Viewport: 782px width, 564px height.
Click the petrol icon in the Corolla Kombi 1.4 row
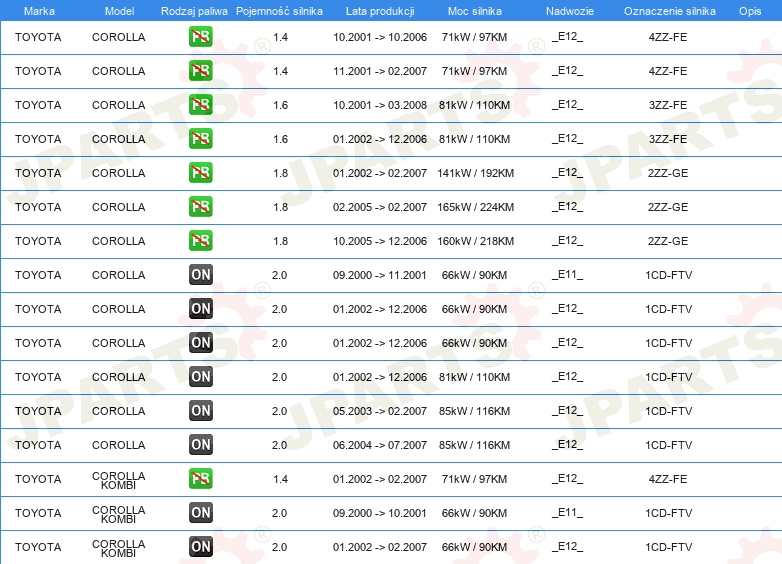201,478
